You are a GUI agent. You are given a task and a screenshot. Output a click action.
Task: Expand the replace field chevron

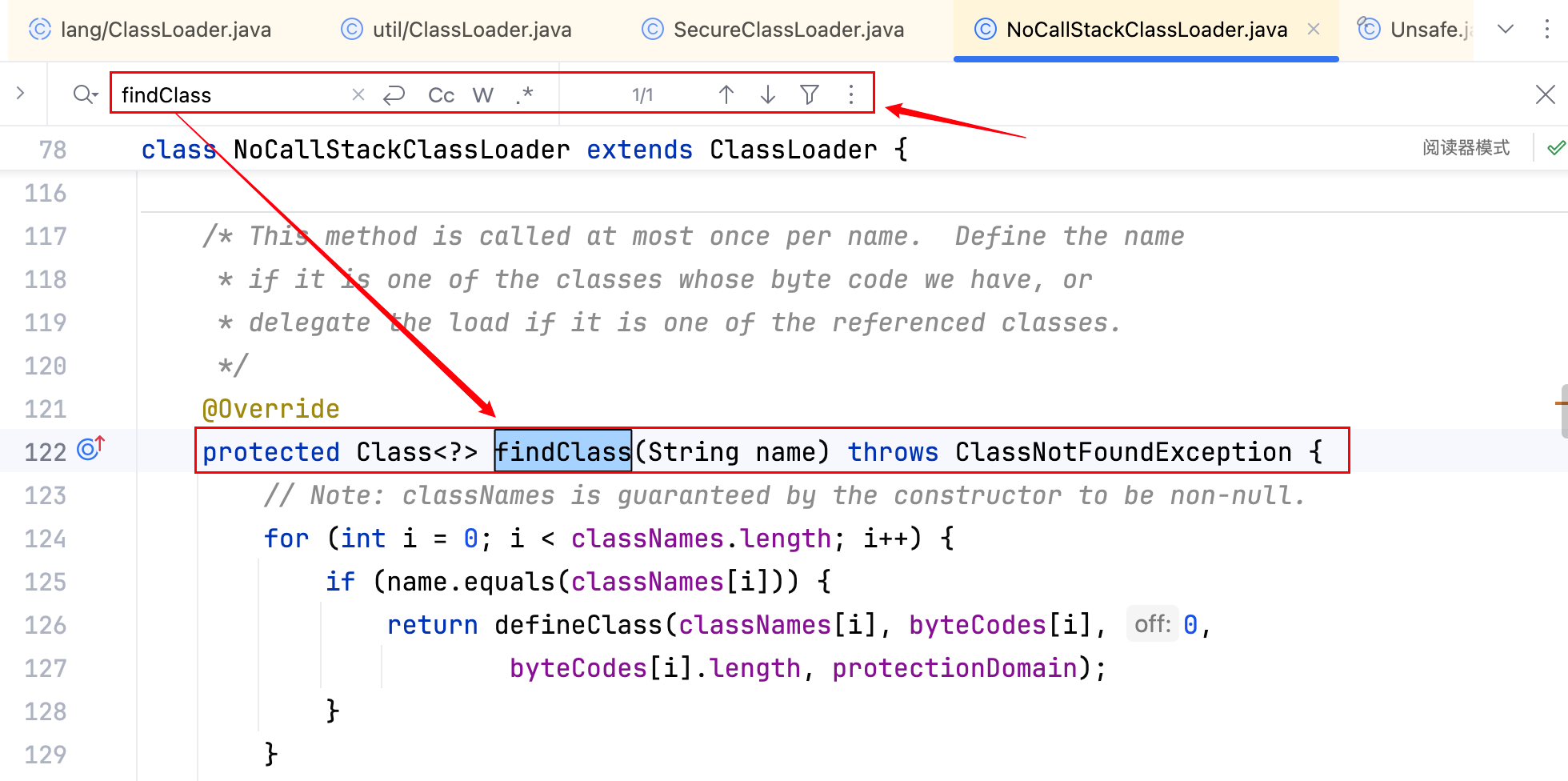click(21, 94)
